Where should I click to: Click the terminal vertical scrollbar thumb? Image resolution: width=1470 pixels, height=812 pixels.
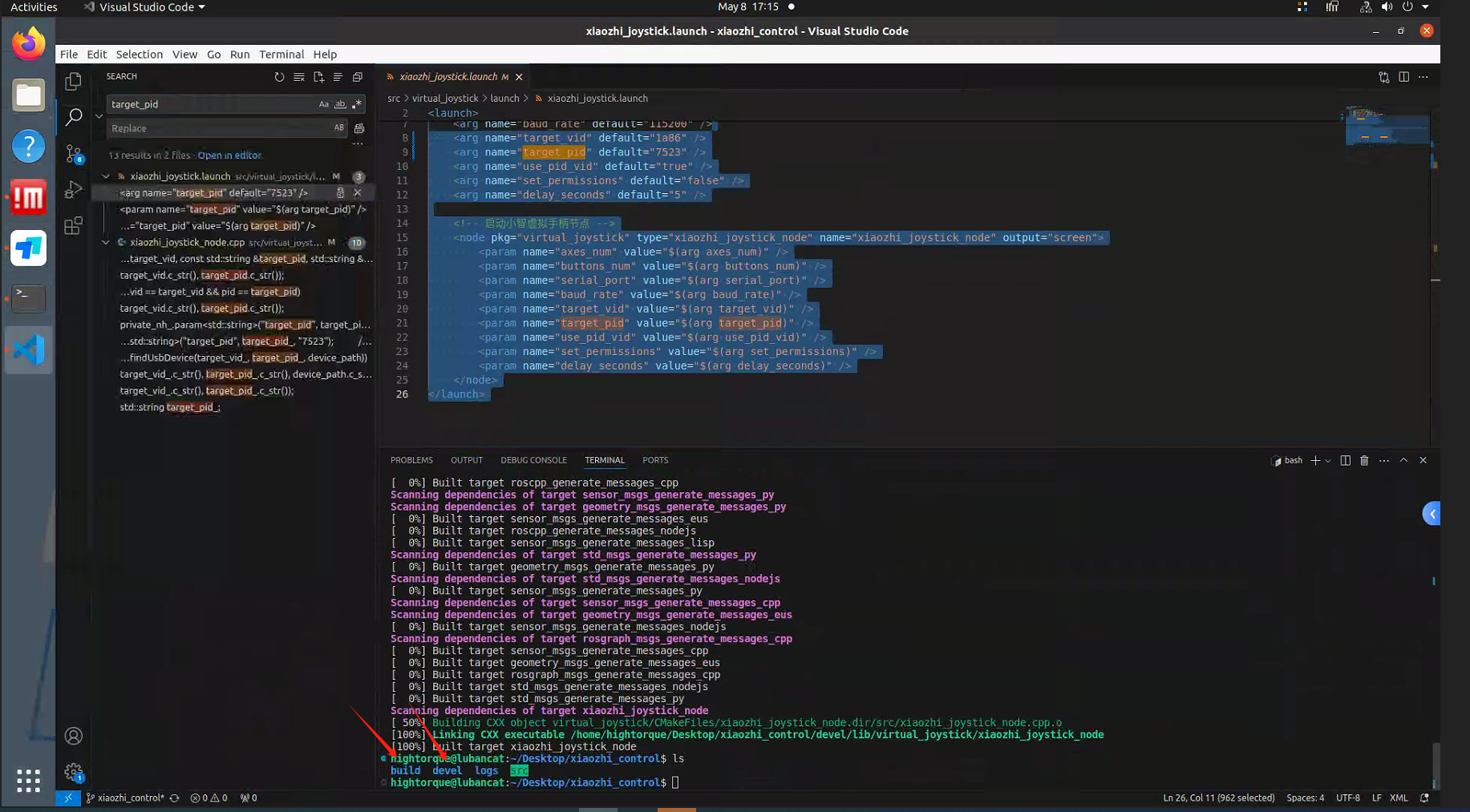click(1436, 766)
